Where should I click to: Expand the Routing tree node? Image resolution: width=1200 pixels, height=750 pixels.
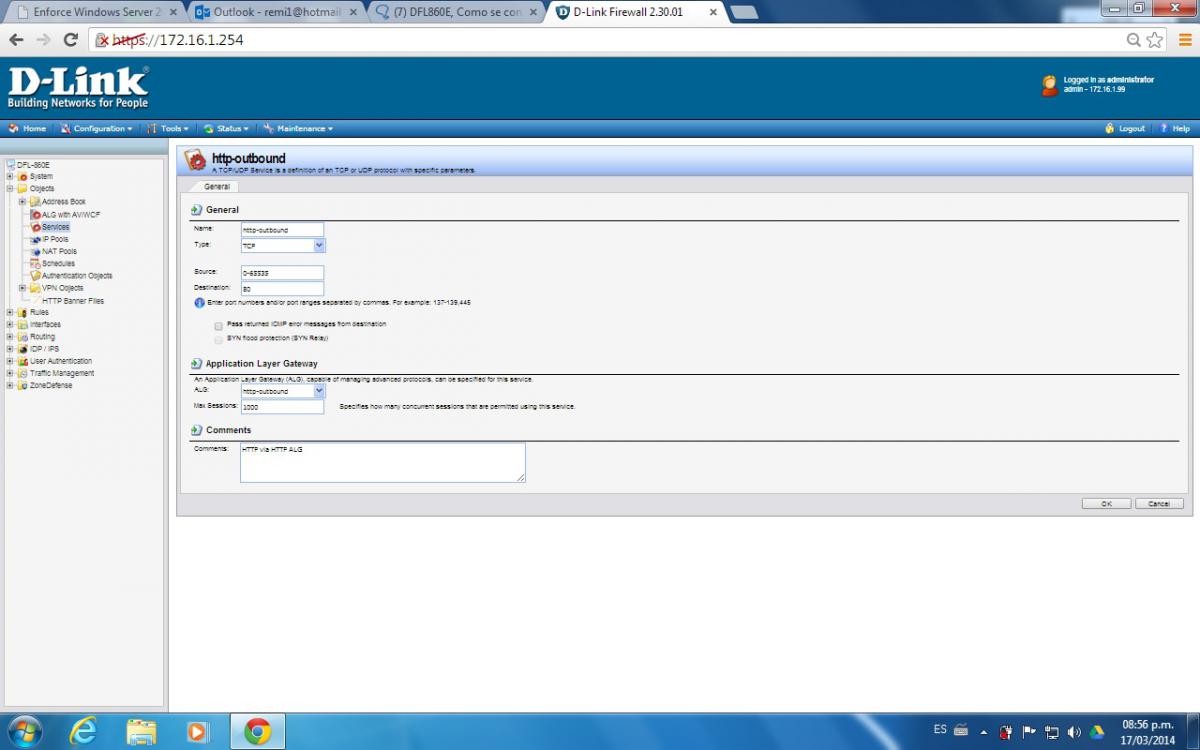tap(11, 337)
